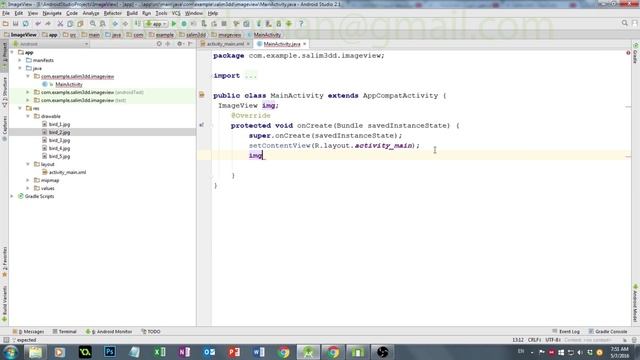Select activity_main.xml in layout folder
Screen dimensions: 640x360
coord(67,172)
